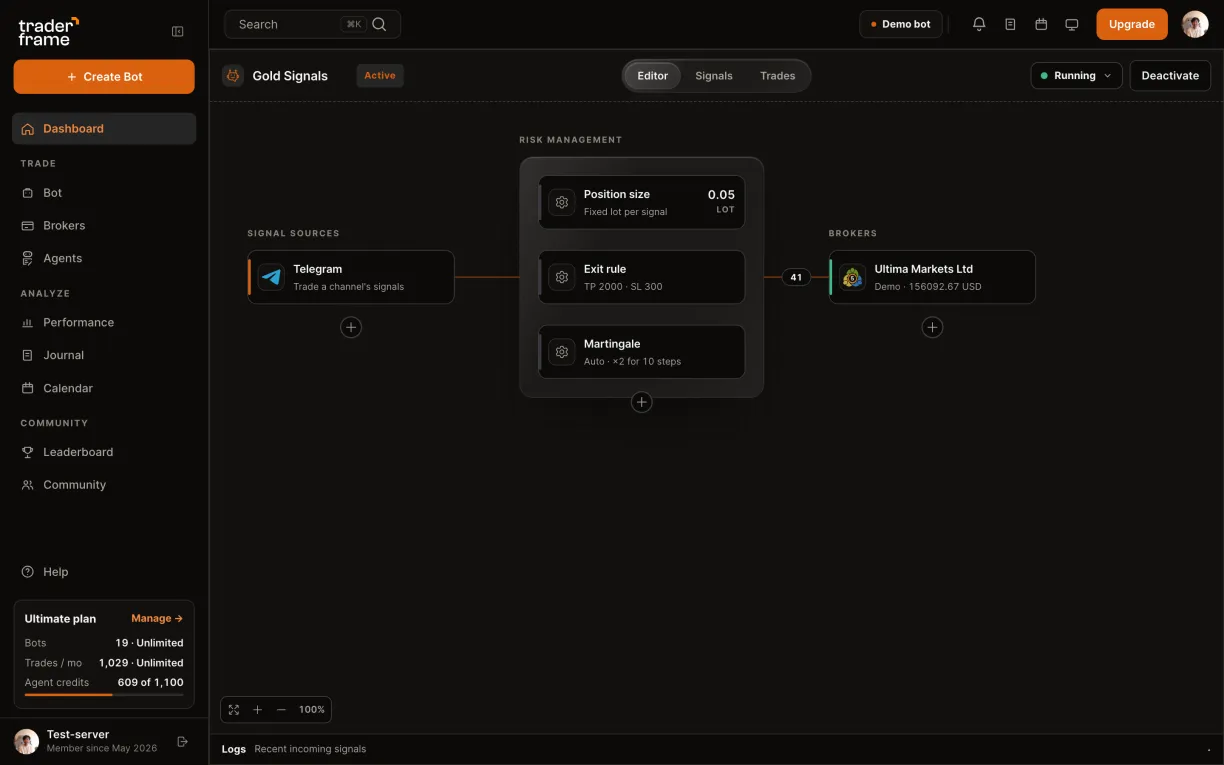Zoom in on the canvas
1224x765 pixels.
(x=257, y=709)
